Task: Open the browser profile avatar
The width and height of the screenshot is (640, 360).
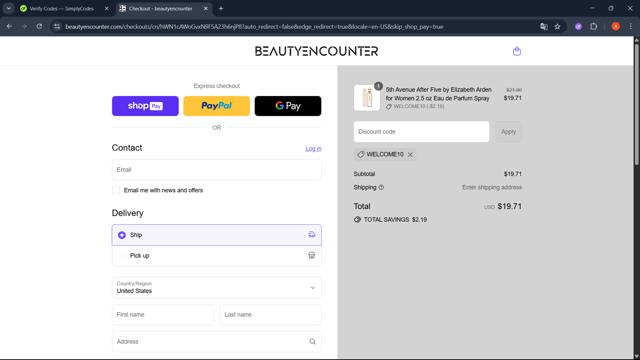Action: click(x=616, y=27)
